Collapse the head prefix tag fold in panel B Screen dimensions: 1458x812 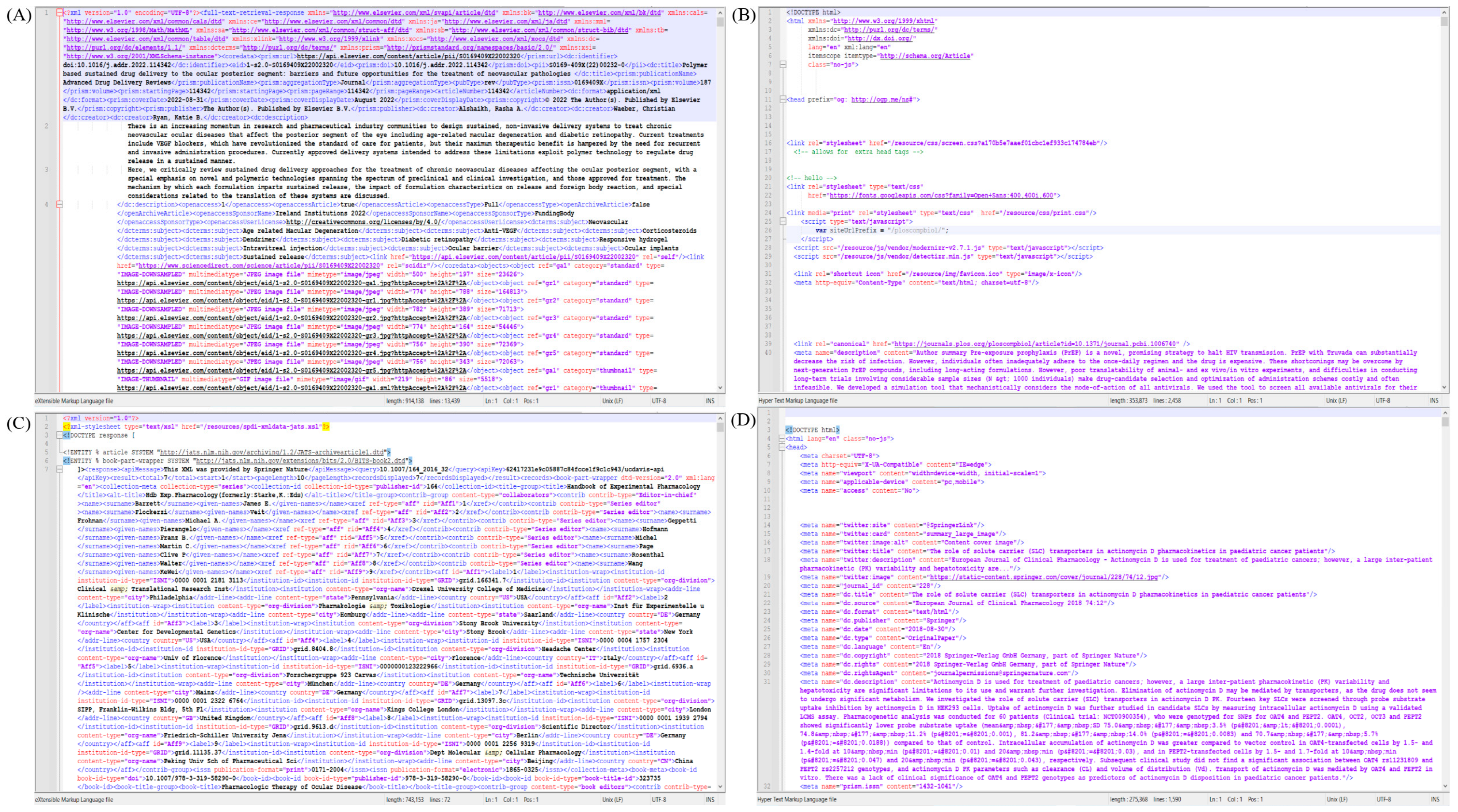coord(783,100)
